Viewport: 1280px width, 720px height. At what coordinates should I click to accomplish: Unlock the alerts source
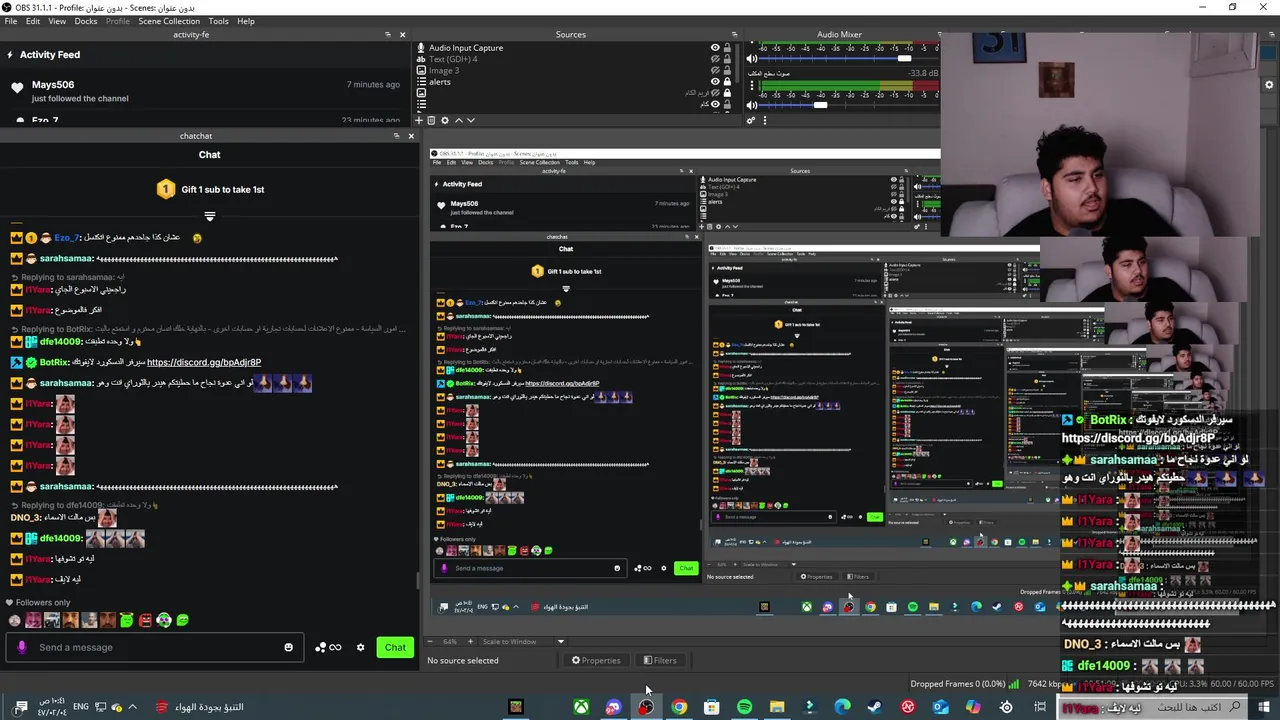[x=728, y=82]
